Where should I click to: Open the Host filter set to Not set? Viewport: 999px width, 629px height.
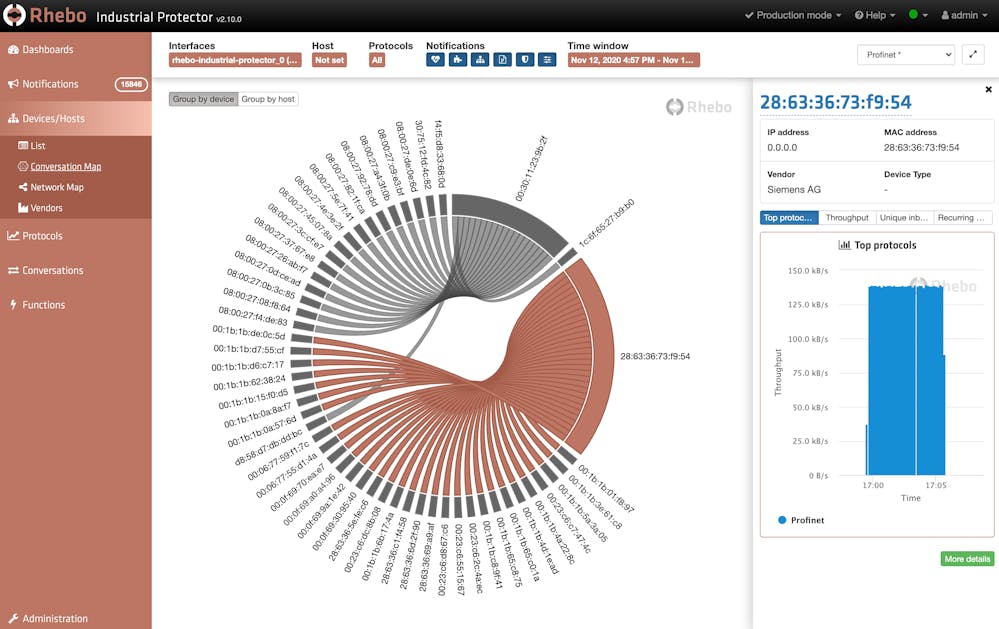[x=329, y=60]
